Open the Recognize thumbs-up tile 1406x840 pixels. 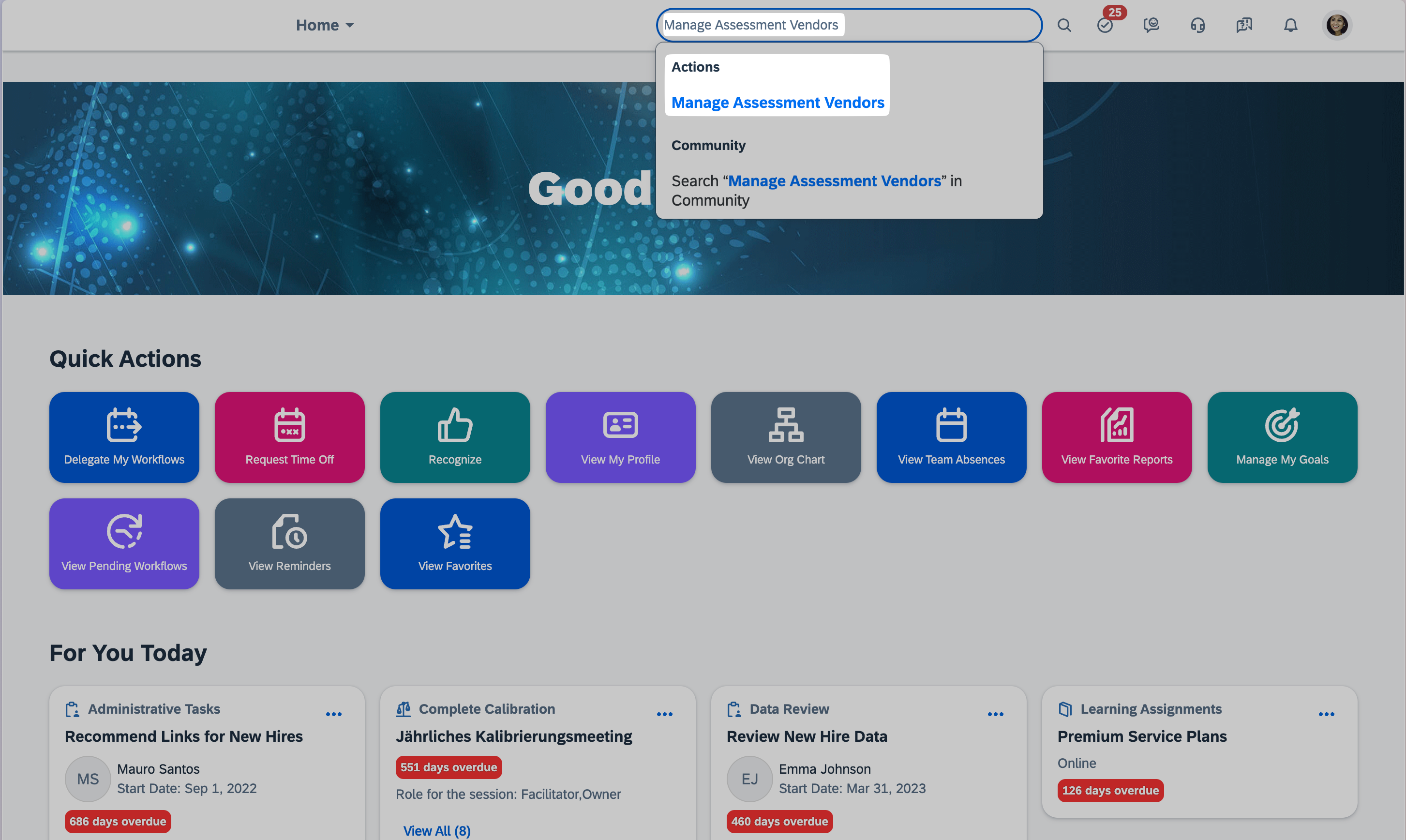(x=455, y=437)
